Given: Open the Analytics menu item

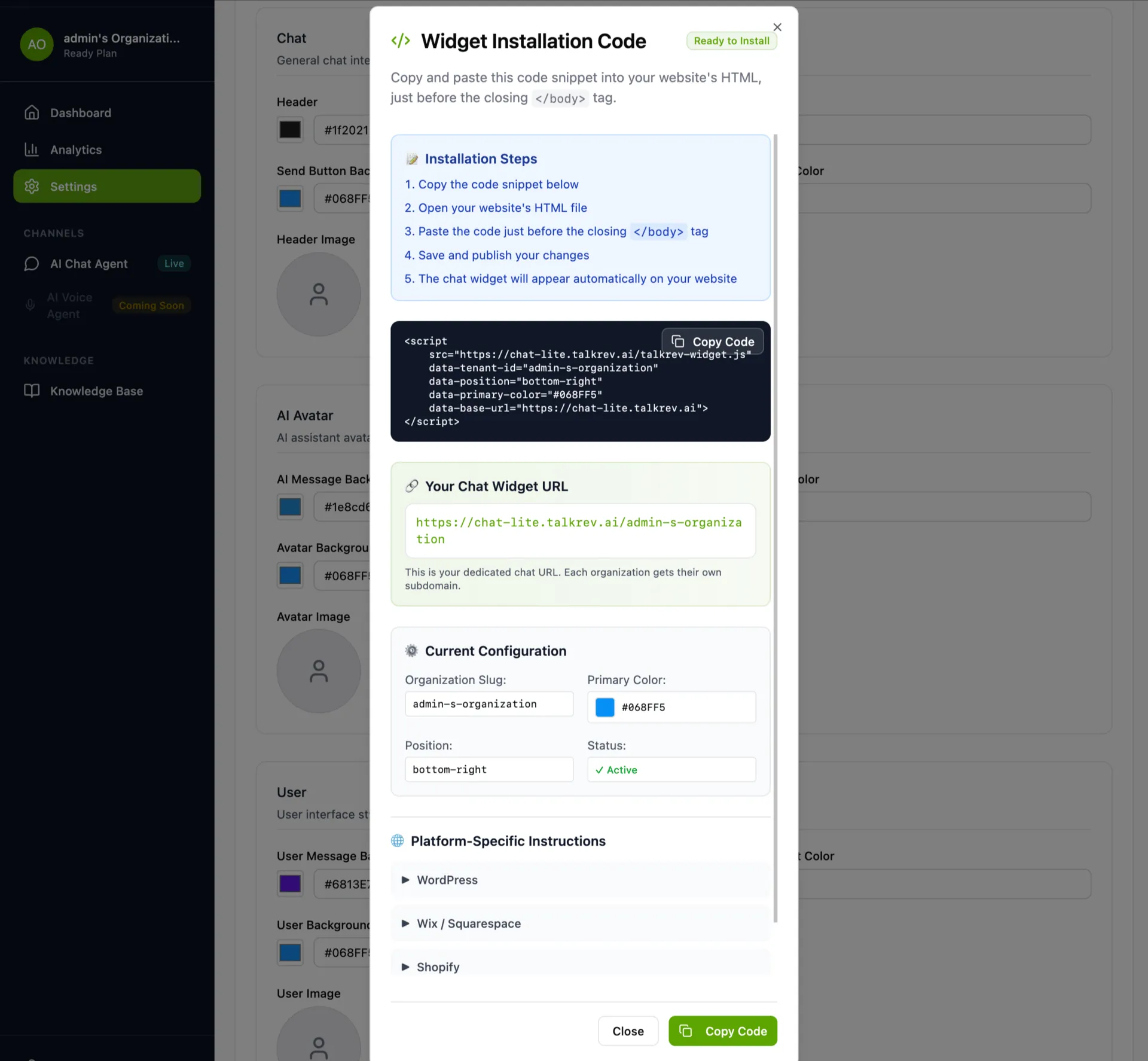Looking at the screenshot, I should click(76, 150).
